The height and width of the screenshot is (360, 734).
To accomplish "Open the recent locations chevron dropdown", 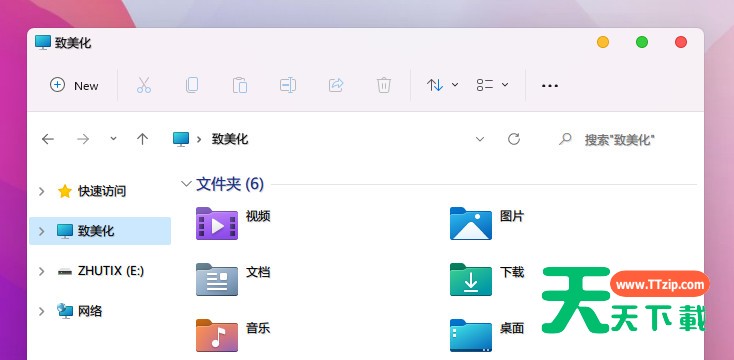I will [113, 139].
